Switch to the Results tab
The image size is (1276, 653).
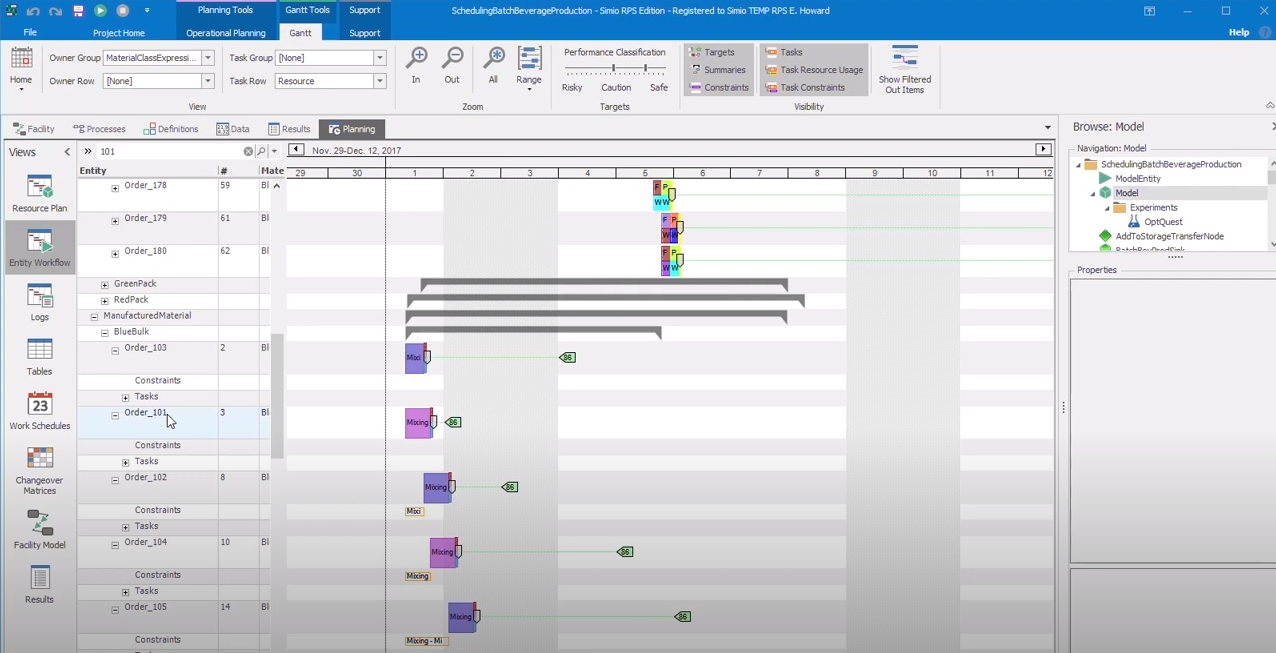289,129
